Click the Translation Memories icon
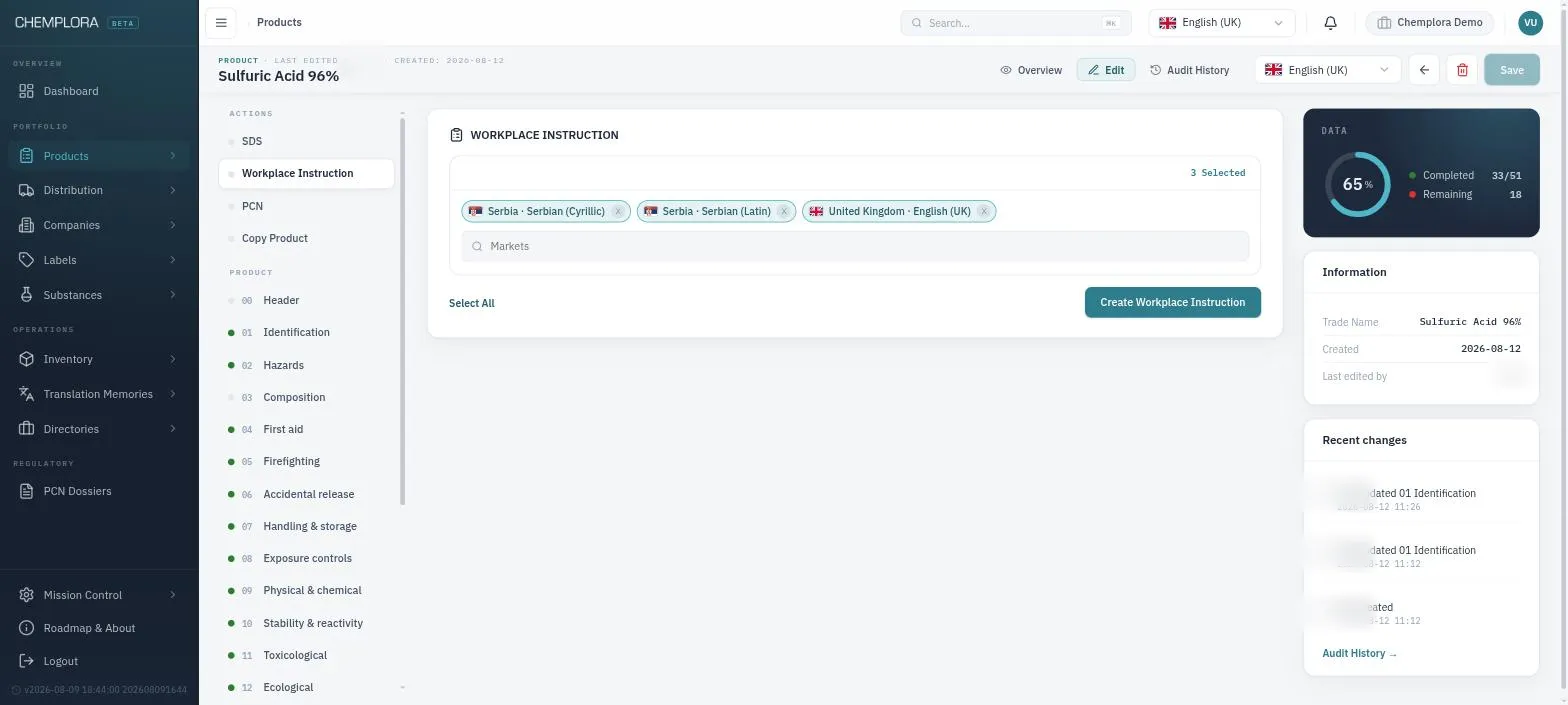 click(x=27, y=394)
